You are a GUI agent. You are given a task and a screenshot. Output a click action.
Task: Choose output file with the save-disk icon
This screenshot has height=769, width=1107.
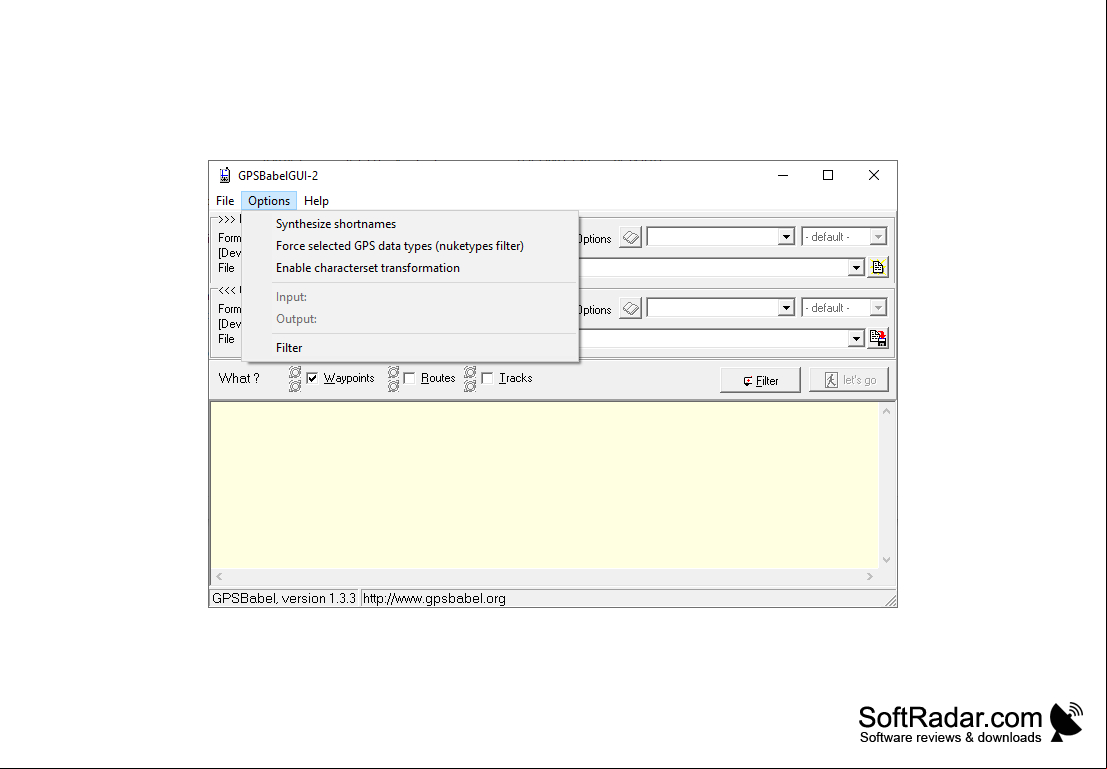coord(878,338)
